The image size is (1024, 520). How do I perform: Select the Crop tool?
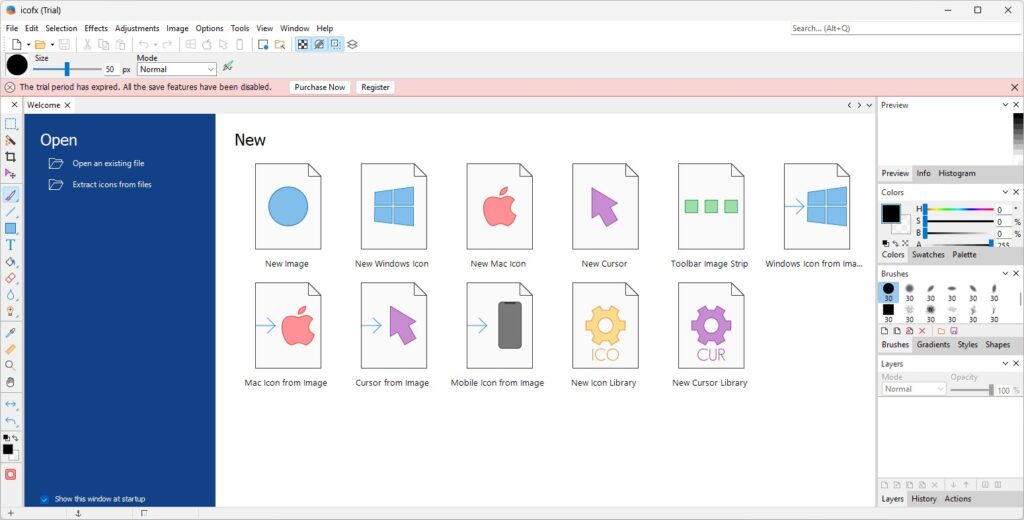coord(11,157)
